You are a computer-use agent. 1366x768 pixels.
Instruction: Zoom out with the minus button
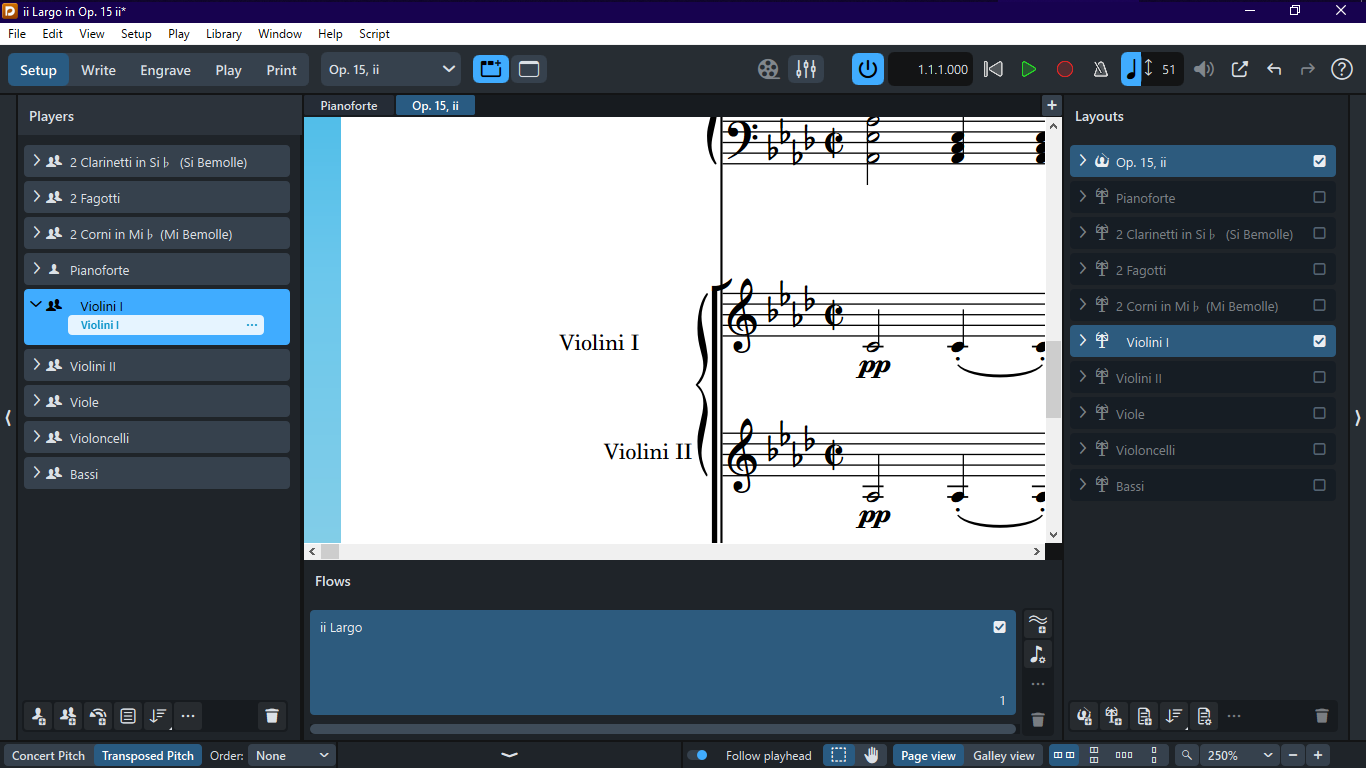pos(1294,755)
